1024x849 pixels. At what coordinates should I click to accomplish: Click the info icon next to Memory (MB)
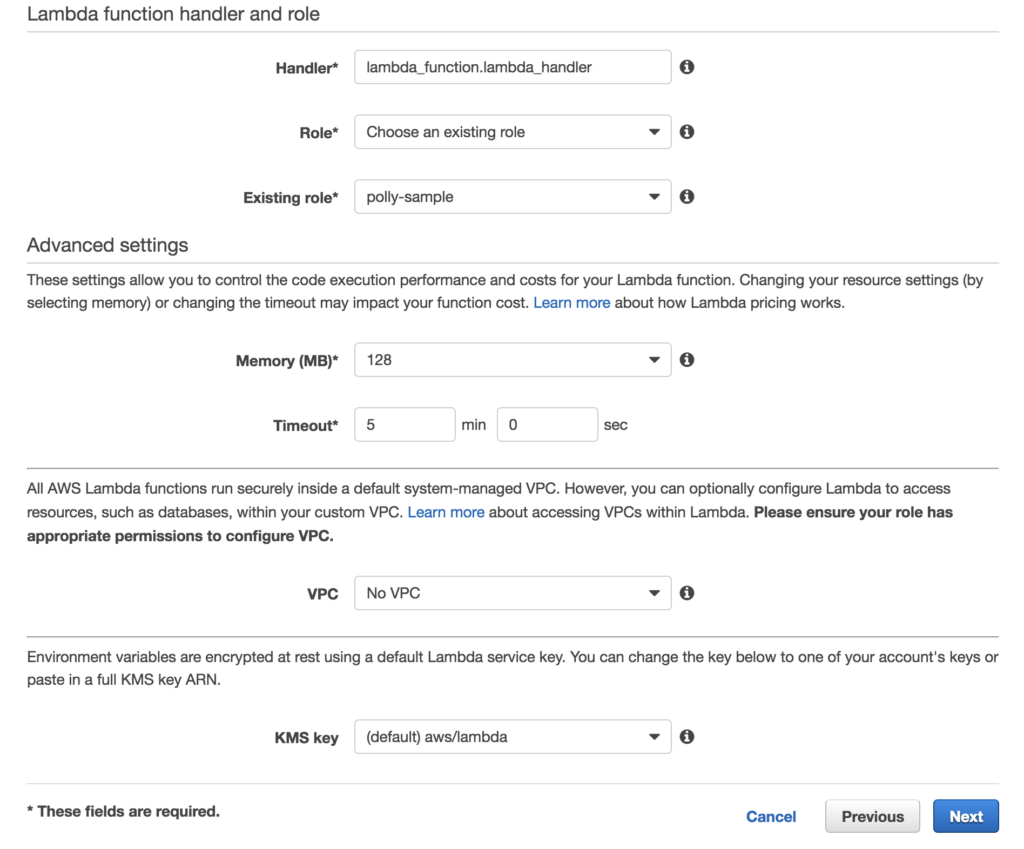[686, 359]
